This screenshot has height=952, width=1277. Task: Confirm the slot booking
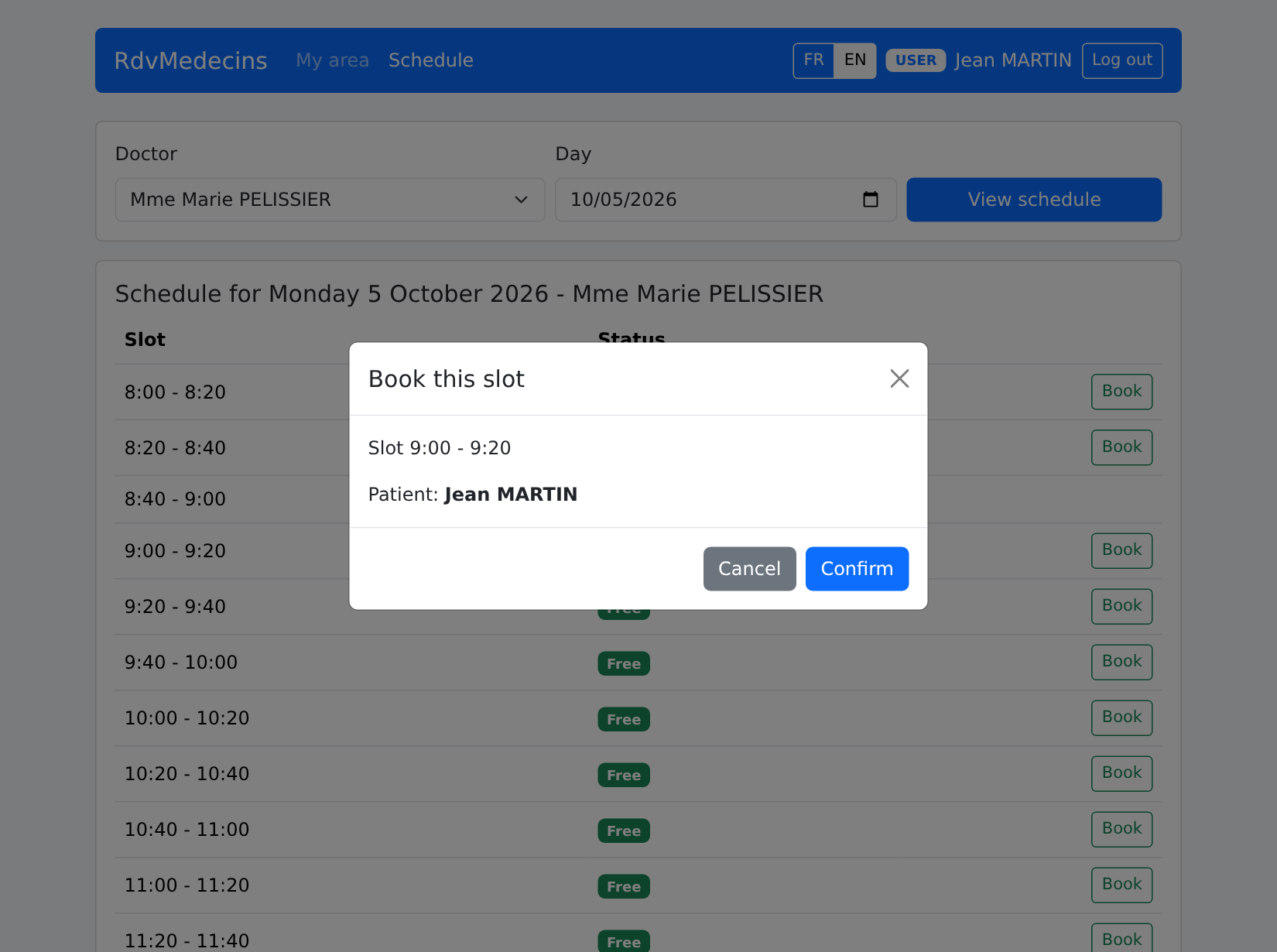point(857,569)
